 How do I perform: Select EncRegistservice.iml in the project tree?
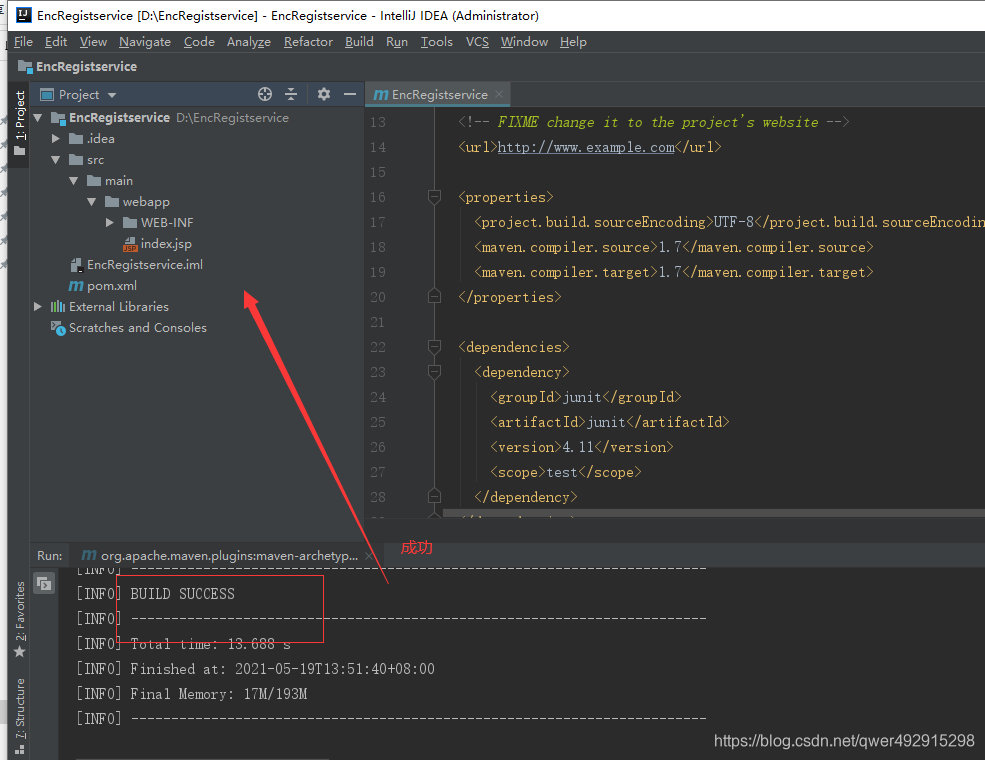(145, 265)
